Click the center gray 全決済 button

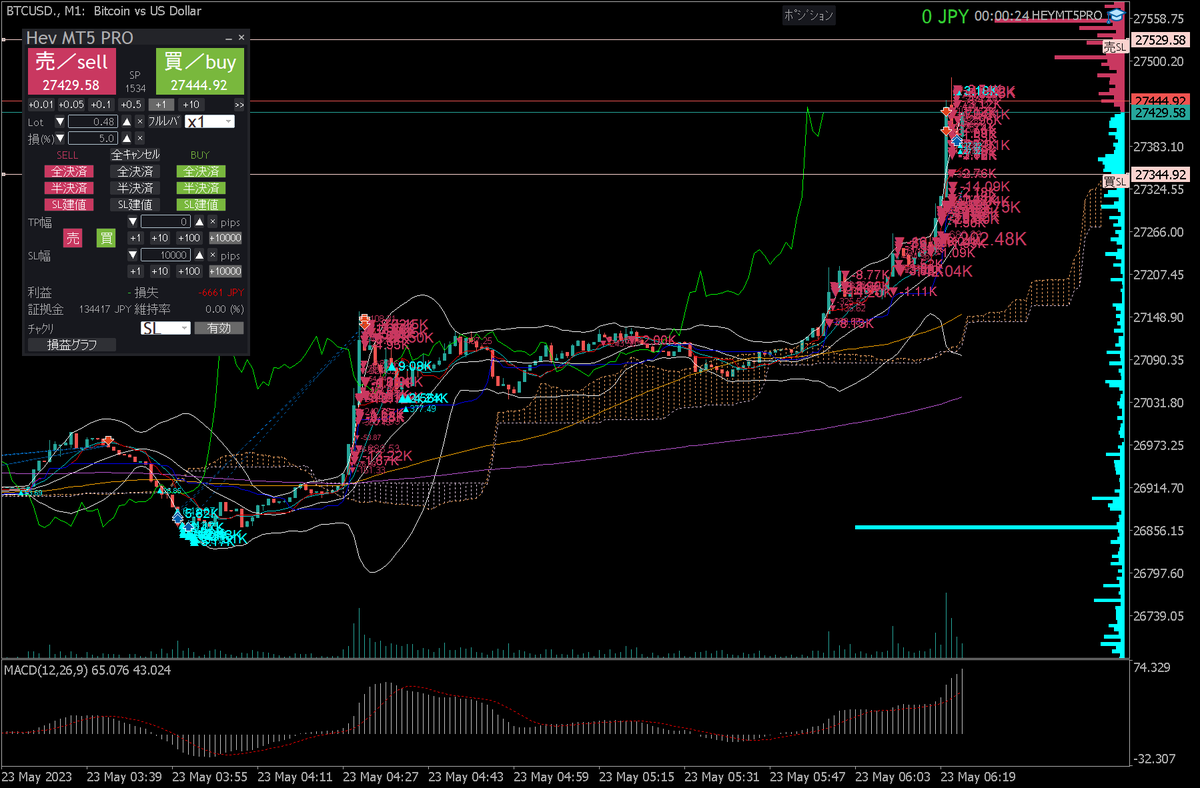[135, 171]
